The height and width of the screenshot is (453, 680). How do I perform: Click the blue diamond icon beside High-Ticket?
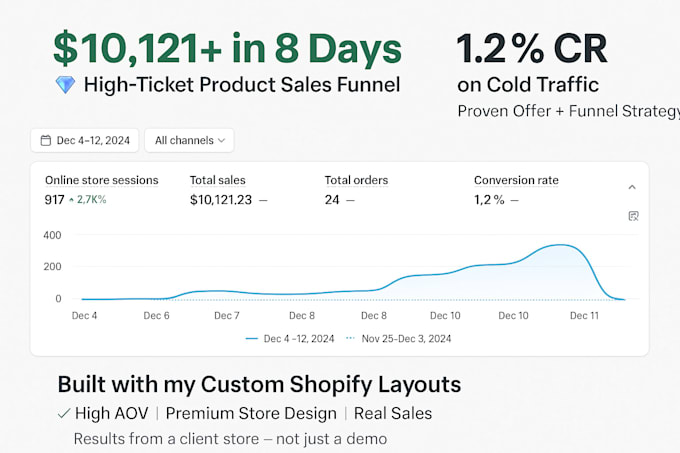pos(64,86)
